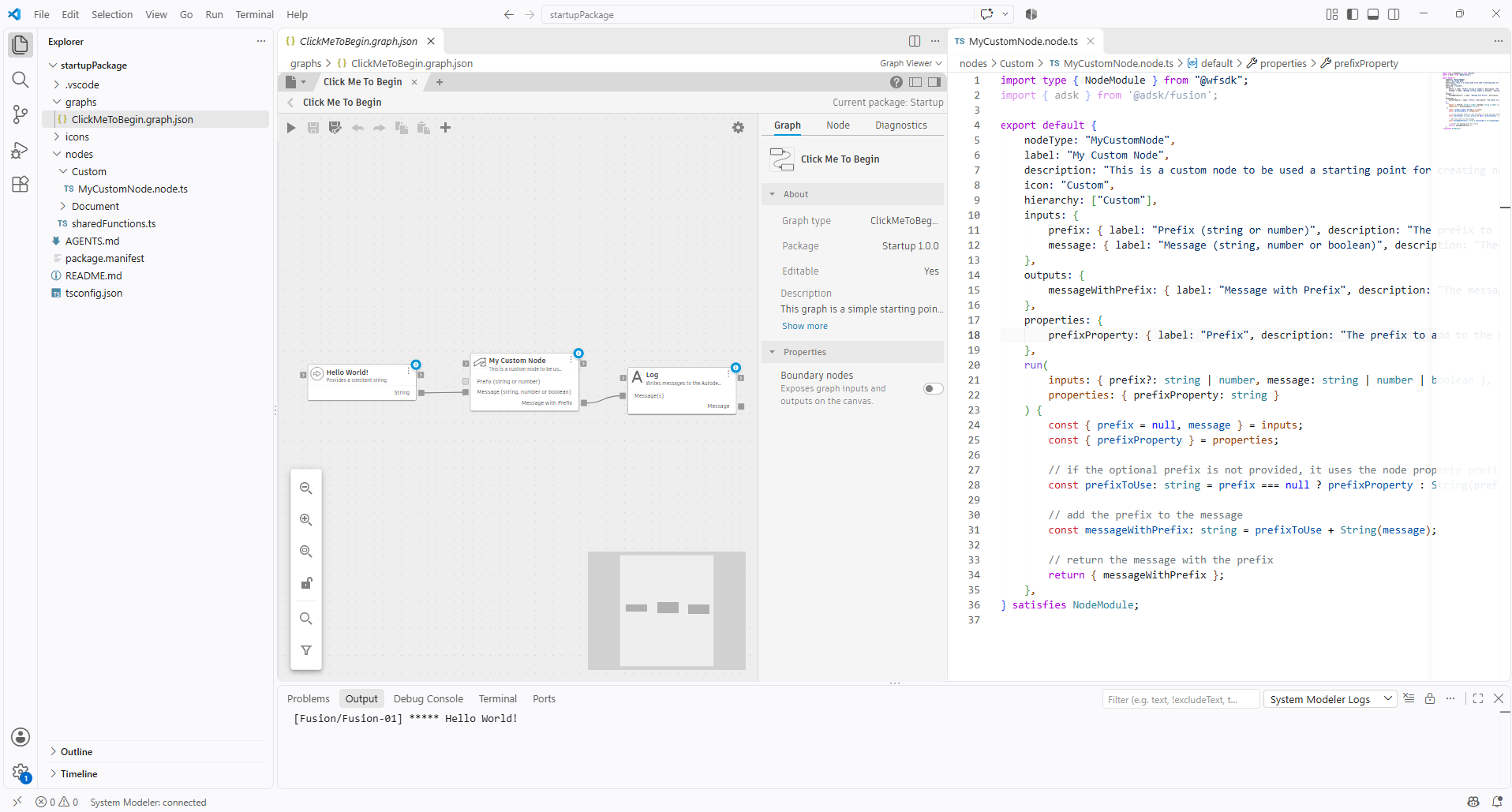Open Run and Debug view in activity bar
The image size is (1512, 812).
pos(21,150)
